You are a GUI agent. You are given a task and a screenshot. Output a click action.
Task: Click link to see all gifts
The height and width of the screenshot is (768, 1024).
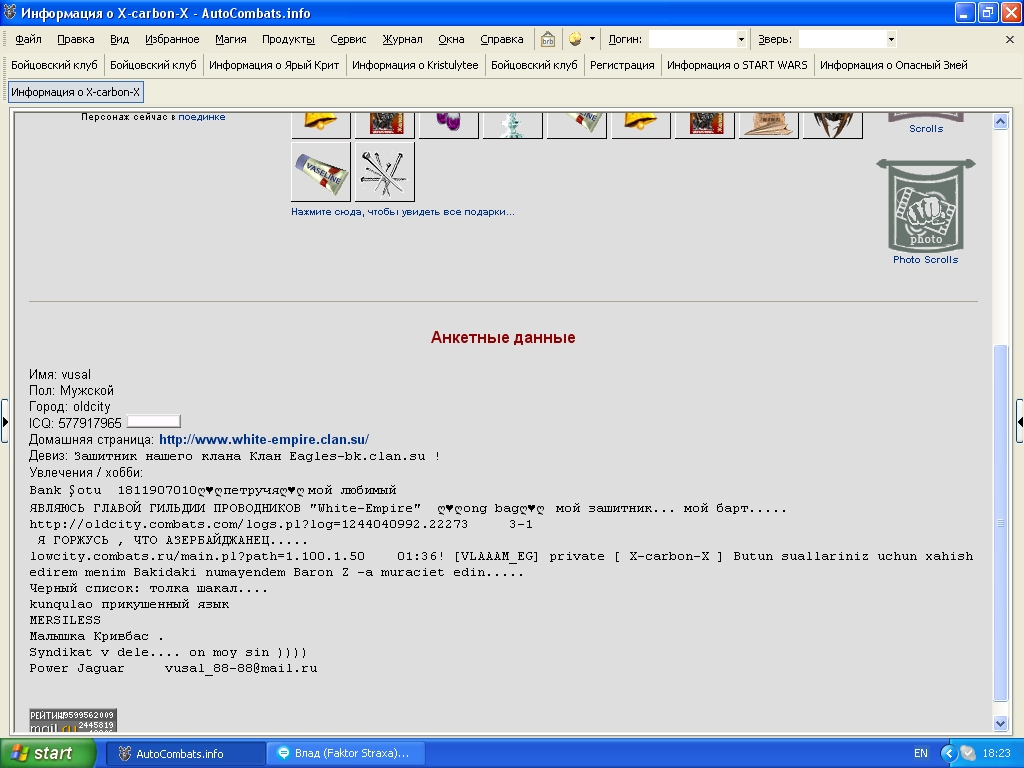click(x=403, y=212)
